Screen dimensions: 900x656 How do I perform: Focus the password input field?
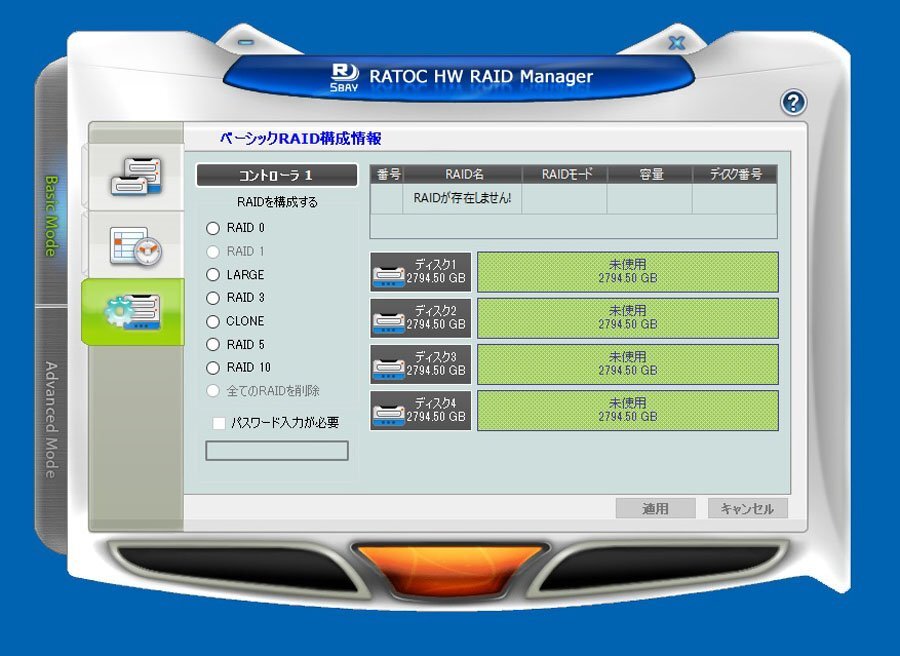[277, 451]
